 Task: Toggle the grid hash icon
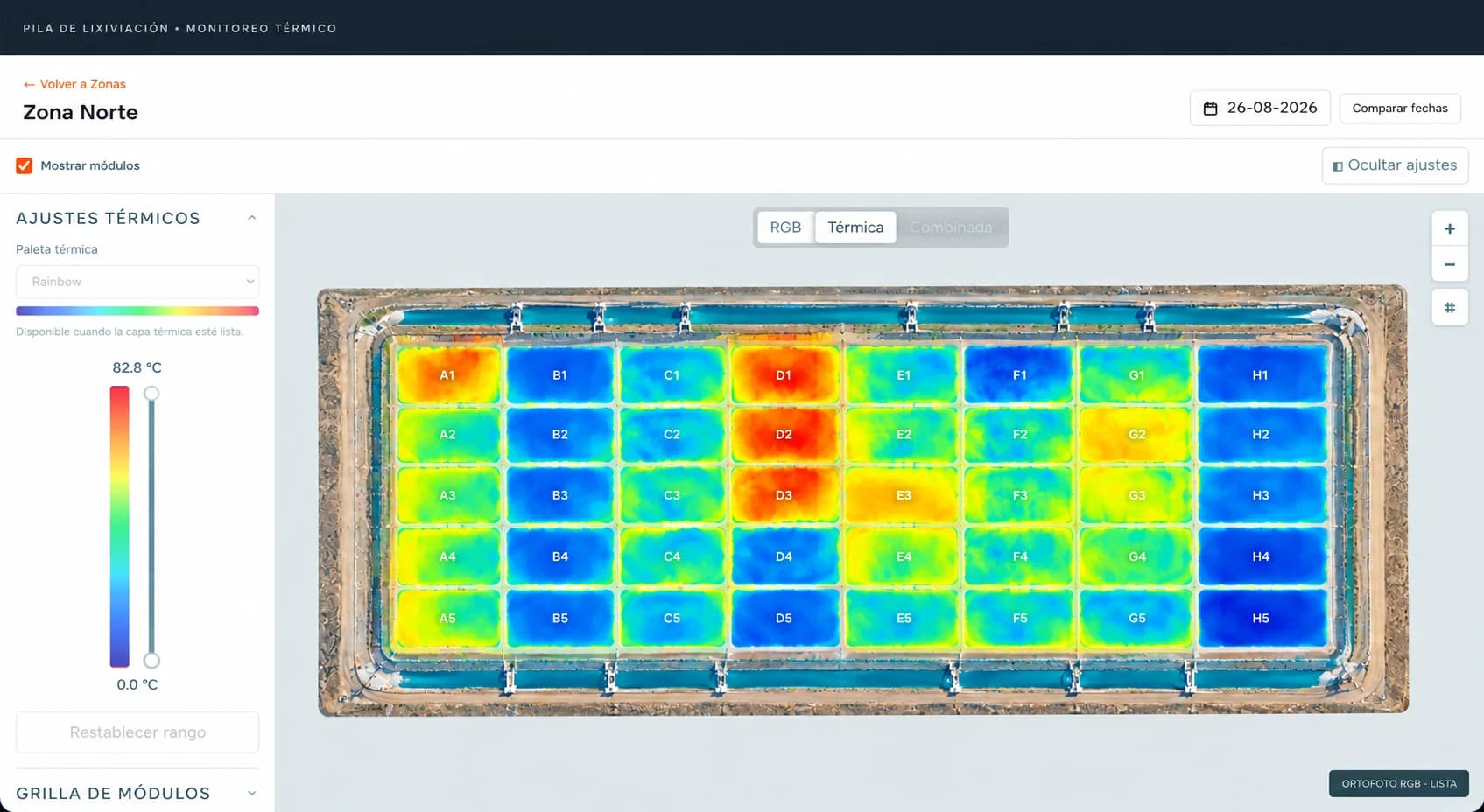coord(1450,308)
